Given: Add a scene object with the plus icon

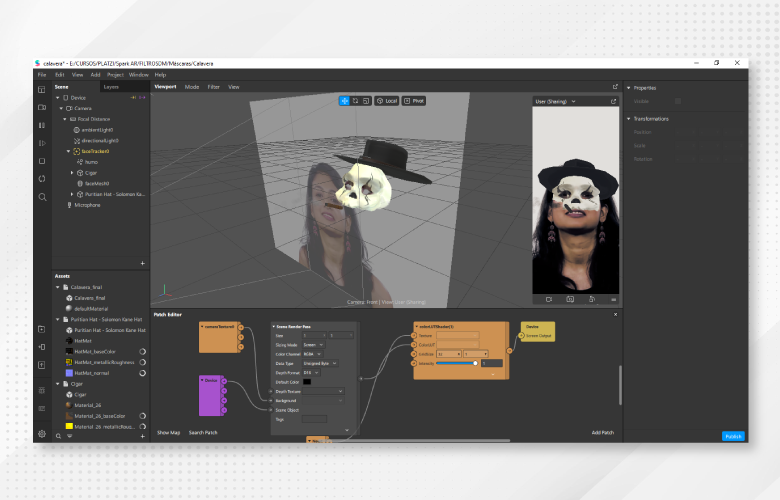Looking at the screenshot, I should [143, 263].
